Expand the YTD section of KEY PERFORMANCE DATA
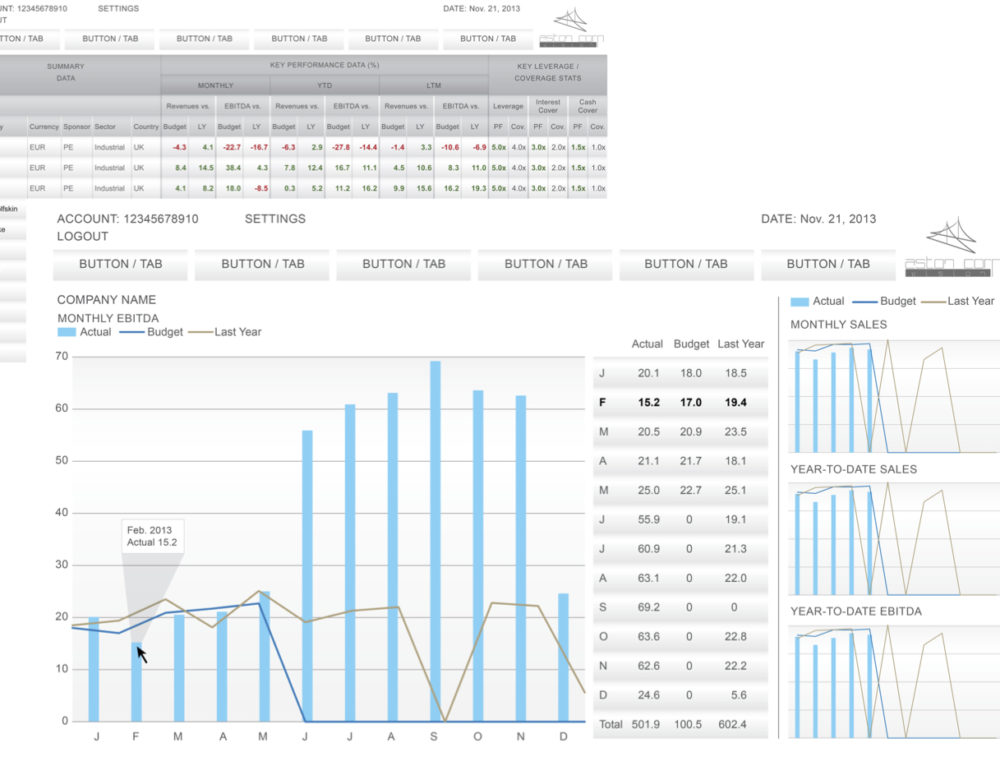1000x766 pixels. tap(324, 87)
